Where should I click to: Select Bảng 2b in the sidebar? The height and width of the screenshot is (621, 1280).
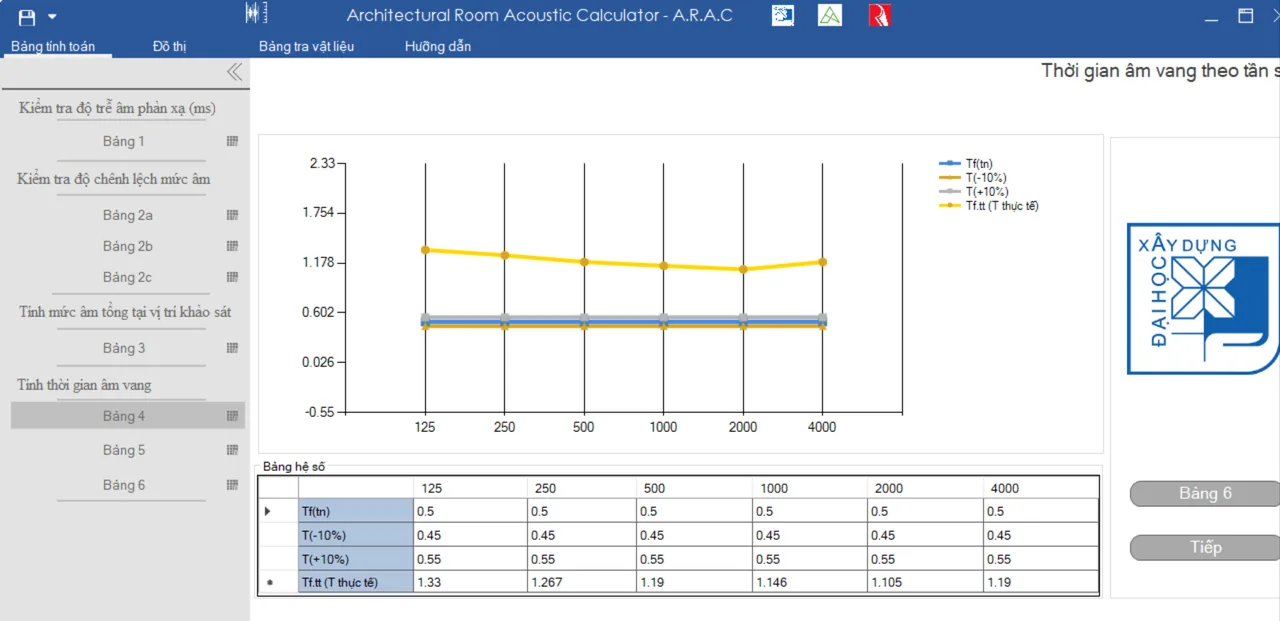(x=127, y=246)
